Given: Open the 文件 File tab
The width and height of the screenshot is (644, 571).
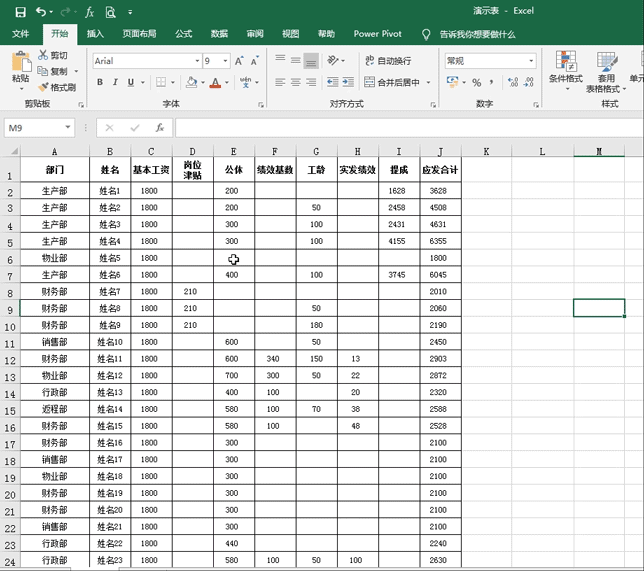Looking at the screenshot, I should pos(20,34).
